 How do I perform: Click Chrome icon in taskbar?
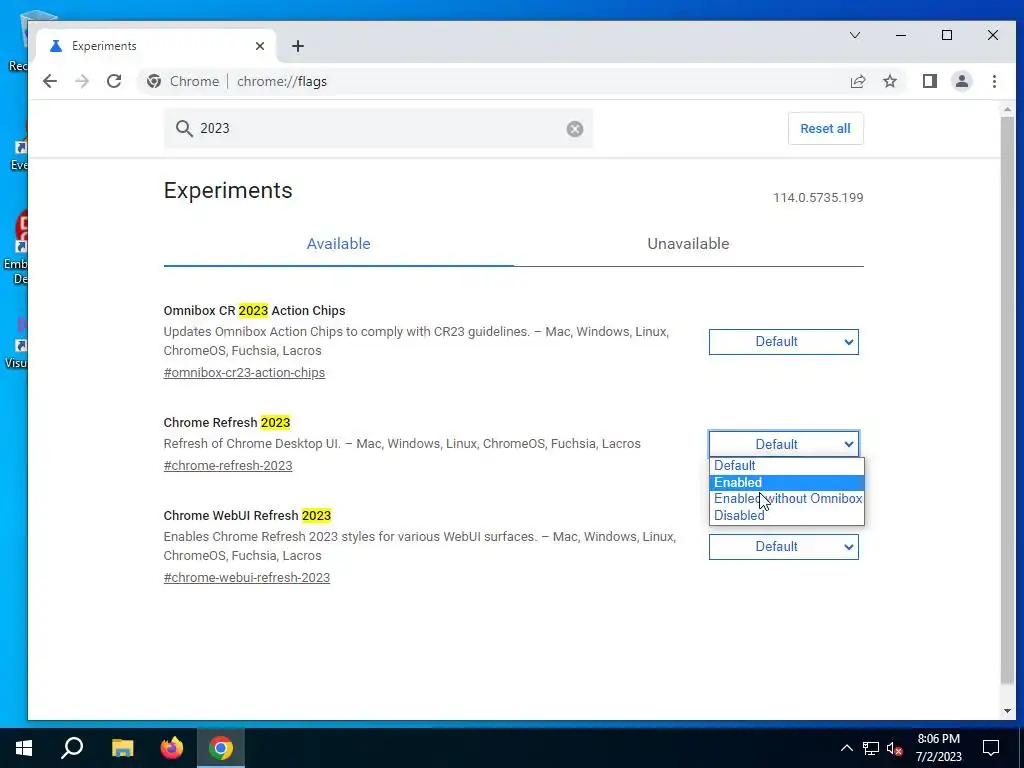coord(221,748)
